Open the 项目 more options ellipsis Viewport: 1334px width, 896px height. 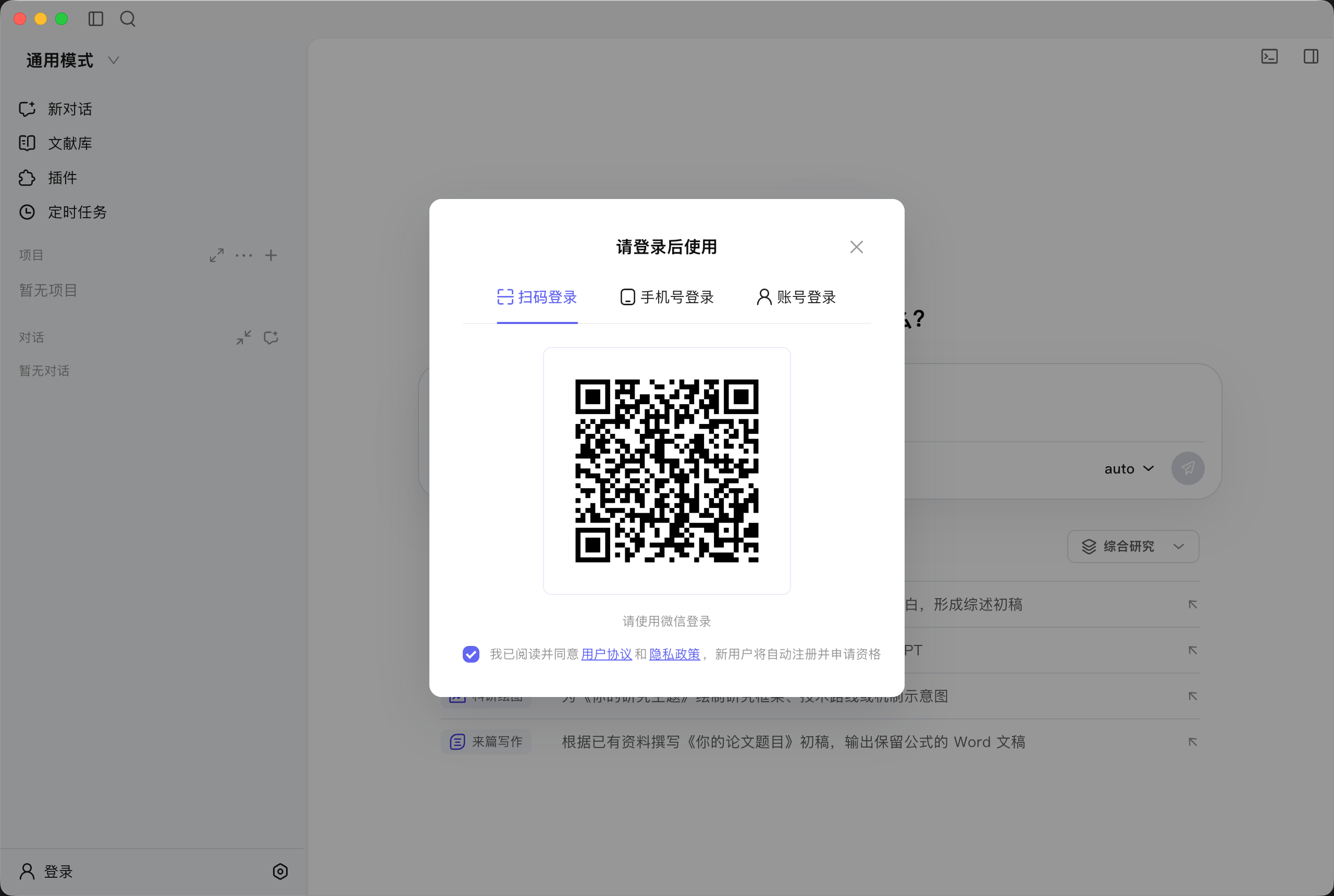tap(244, 255)
